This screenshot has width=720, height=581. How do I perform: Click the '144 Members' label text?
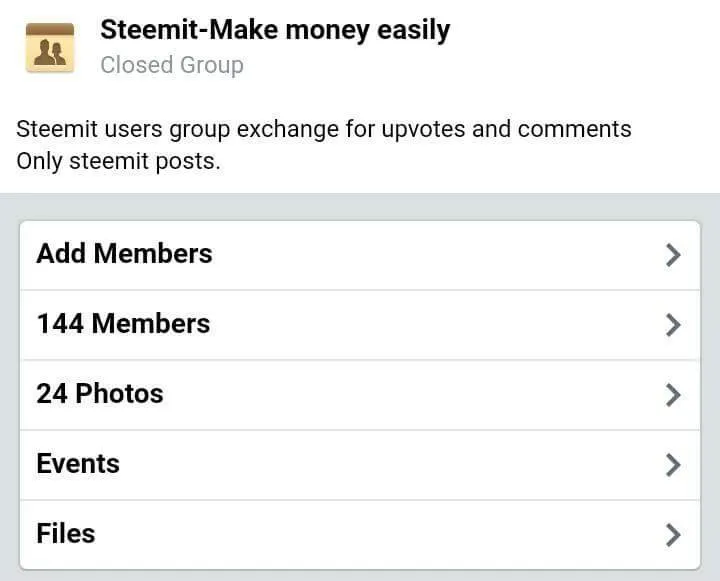[124, 323]
